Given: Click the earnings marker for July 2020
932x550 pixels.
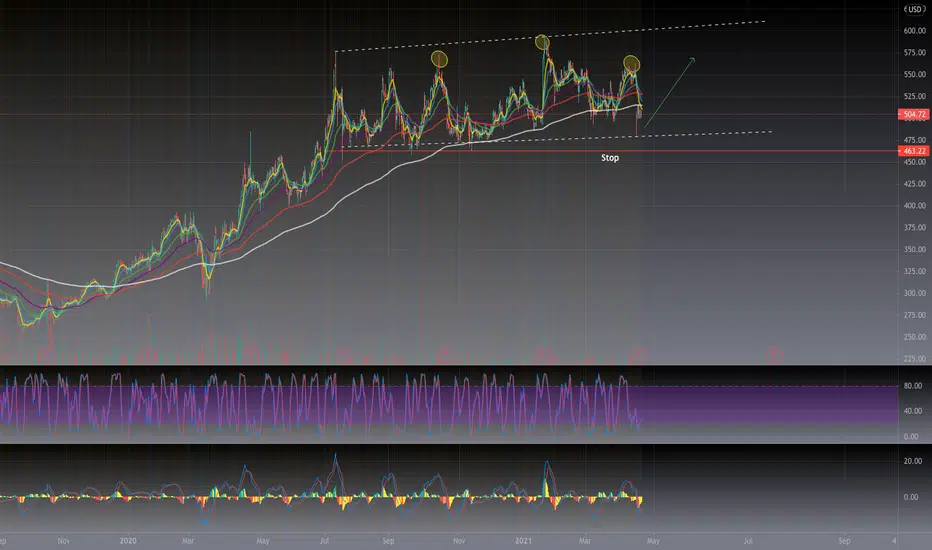Looking at the screenshot, I should [x=343, y=355].
